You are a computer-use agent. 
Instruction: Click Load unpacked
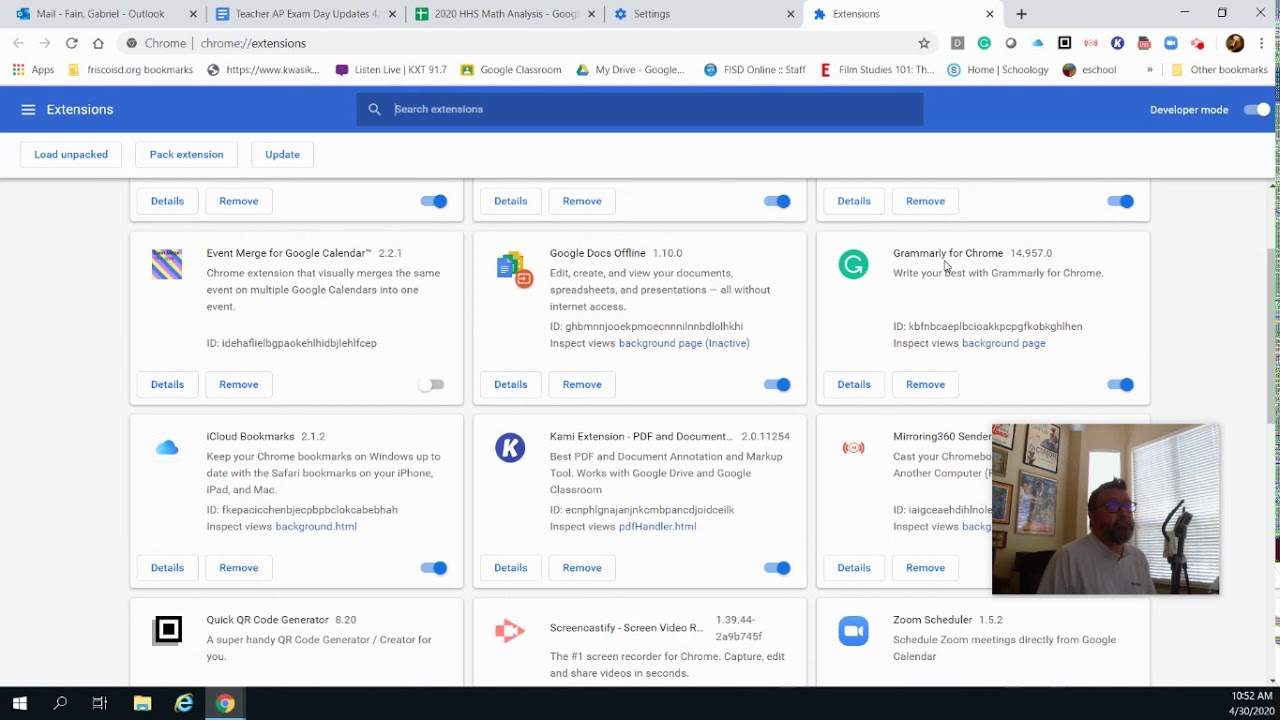[71, 154]
